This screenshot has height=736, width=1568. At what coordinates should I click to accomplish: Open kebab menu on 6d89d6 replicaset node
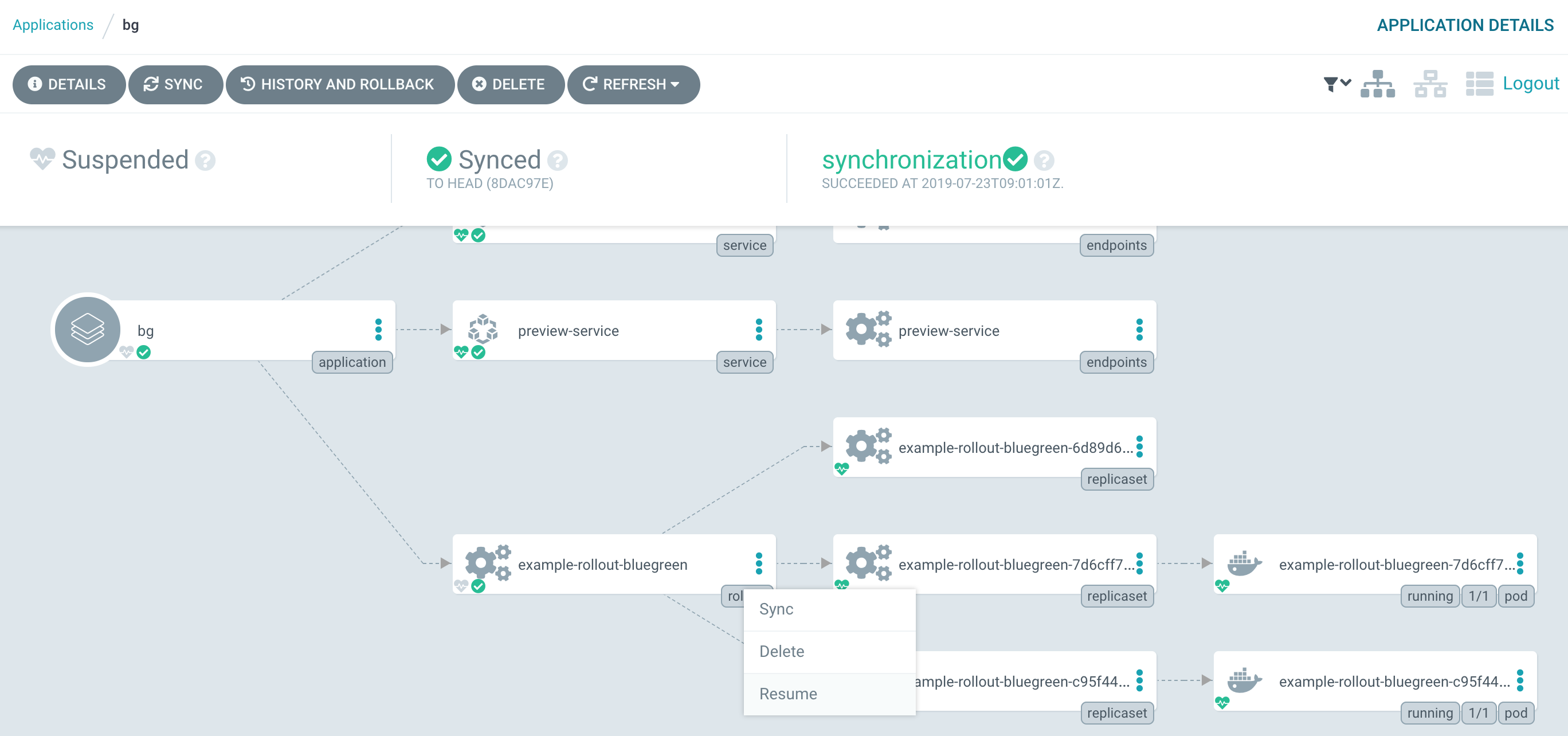(x=1139, y=446)
